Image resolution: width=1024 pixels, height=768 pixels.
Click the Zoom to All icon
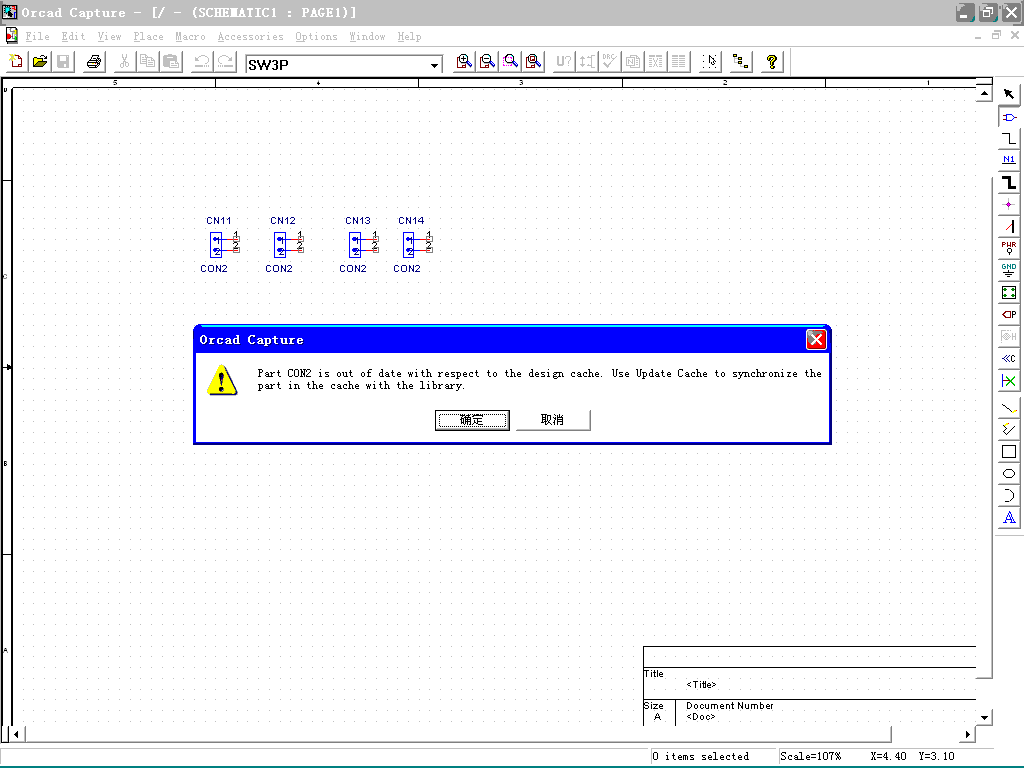[x=534, y=62]
